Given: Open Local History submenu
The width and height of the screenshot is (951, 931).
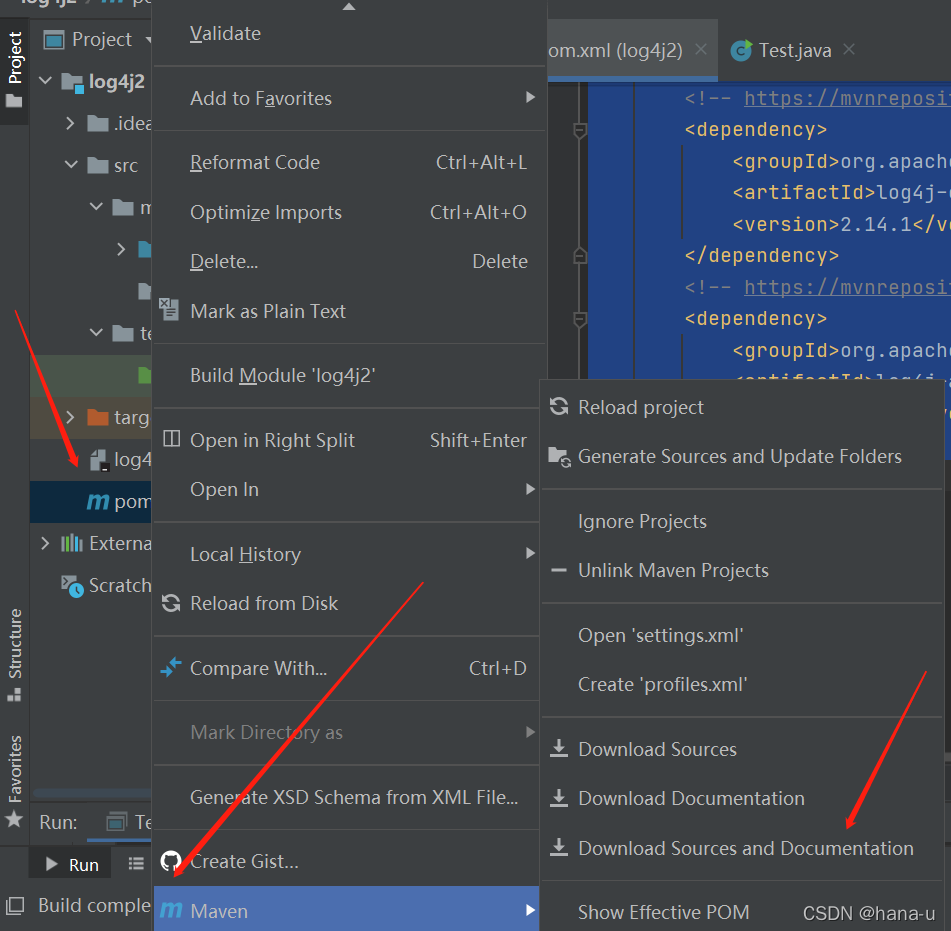Looking at the screenshot, I should tap(348, 554).
